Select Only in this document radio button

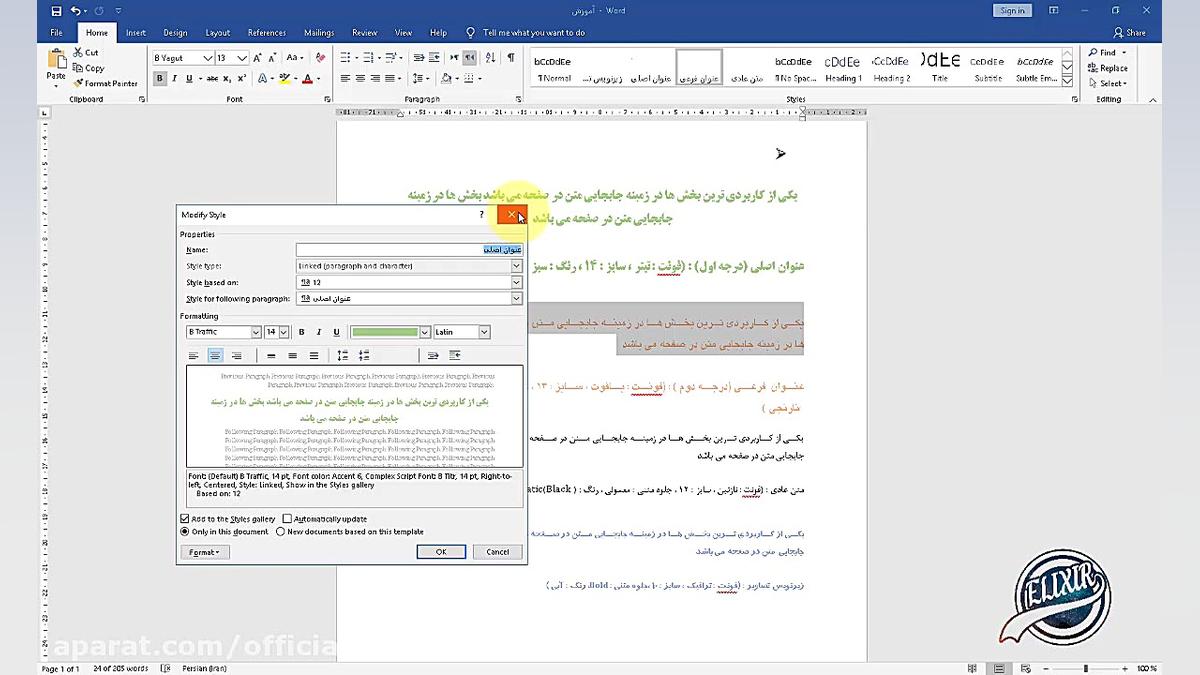point(185,532)
